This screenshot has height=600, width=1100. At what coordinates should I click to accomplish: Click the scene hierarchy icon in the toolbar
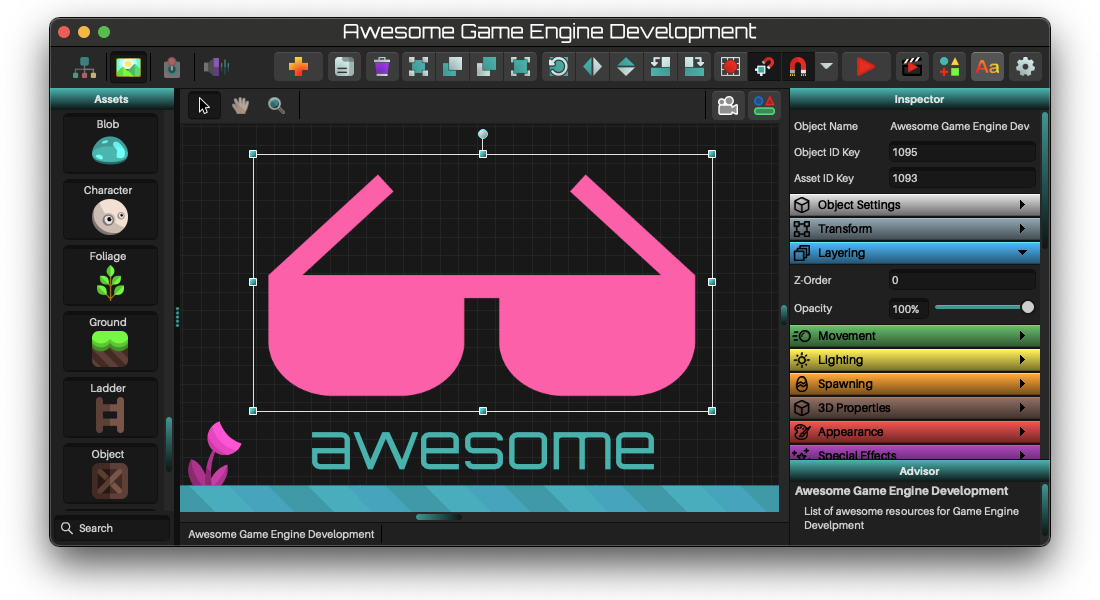pyautogui.click(x=84, y=66)
